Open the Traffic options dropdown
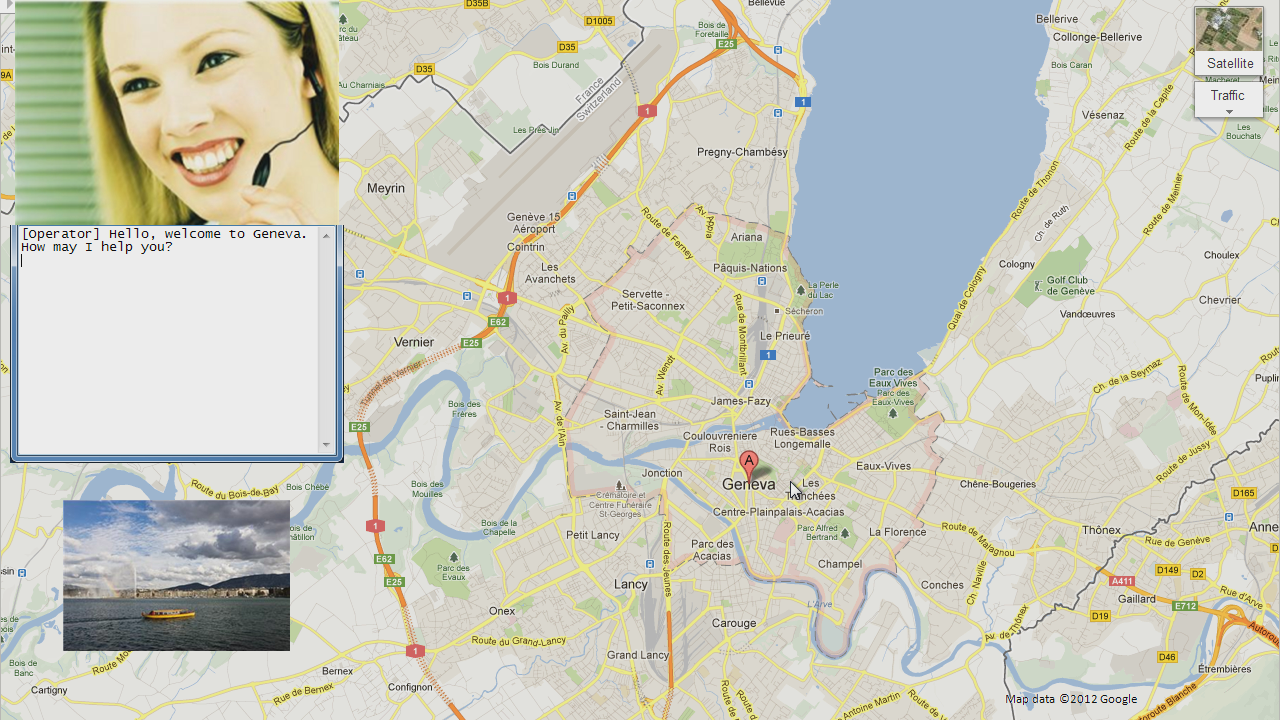Image resolution: width=1280 pixels, height=720 pixels. [x=1228, y=99]
